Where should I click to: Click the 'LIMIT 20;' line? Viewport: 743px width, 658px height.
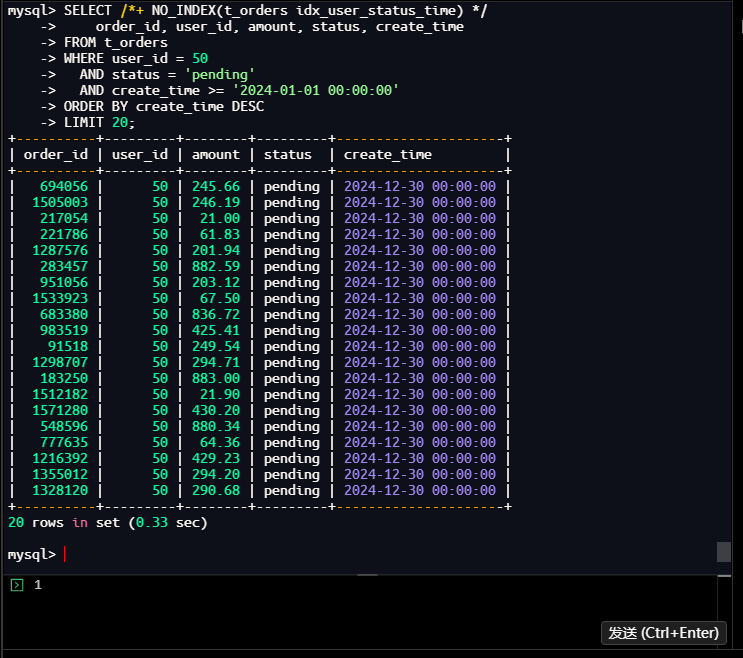(x=100, y=123)
